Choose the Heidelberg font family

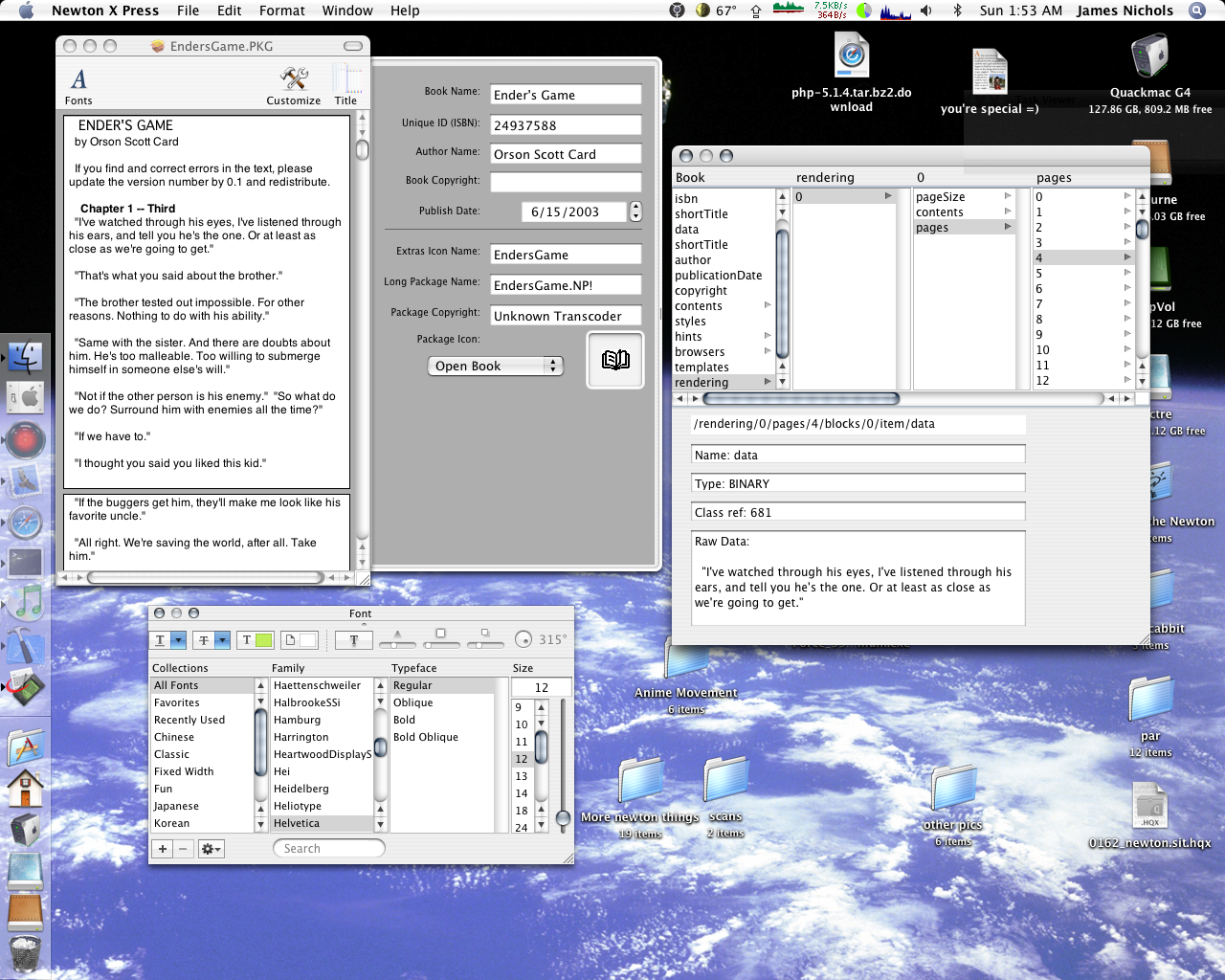[x=322, y=789]
